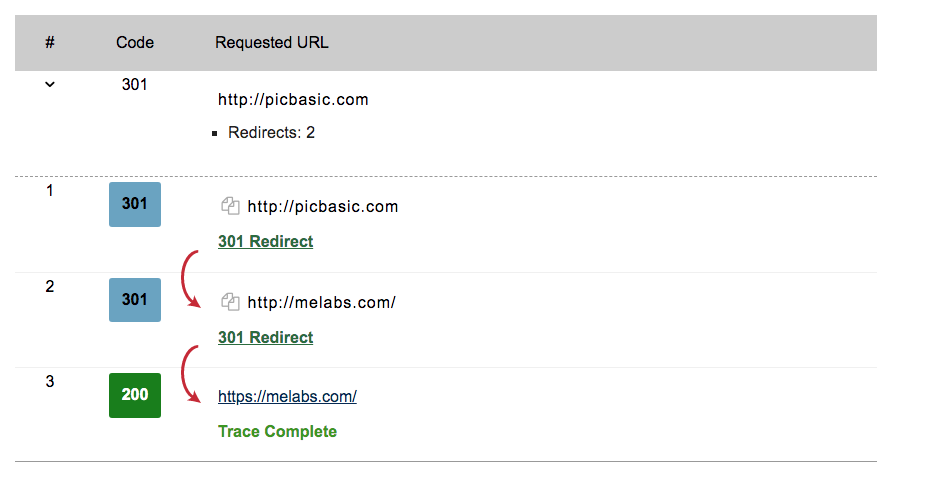
Task: Click the plain 301 code in summary row
Action: 135,85
